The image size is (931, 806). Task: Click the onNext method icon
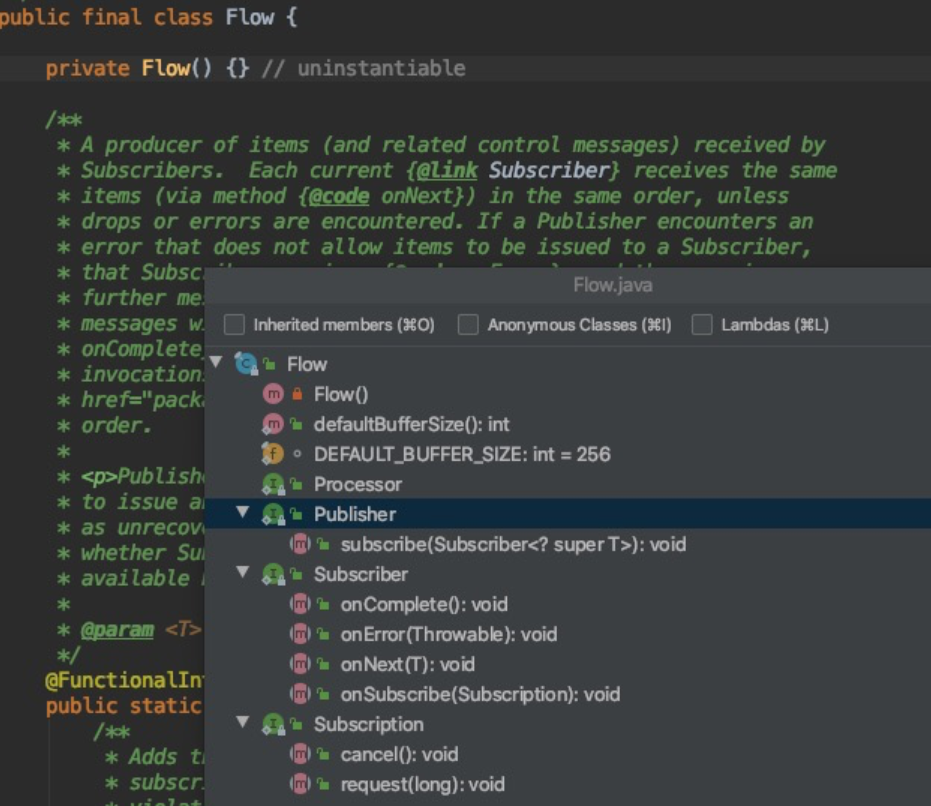[x=300, y=664]
